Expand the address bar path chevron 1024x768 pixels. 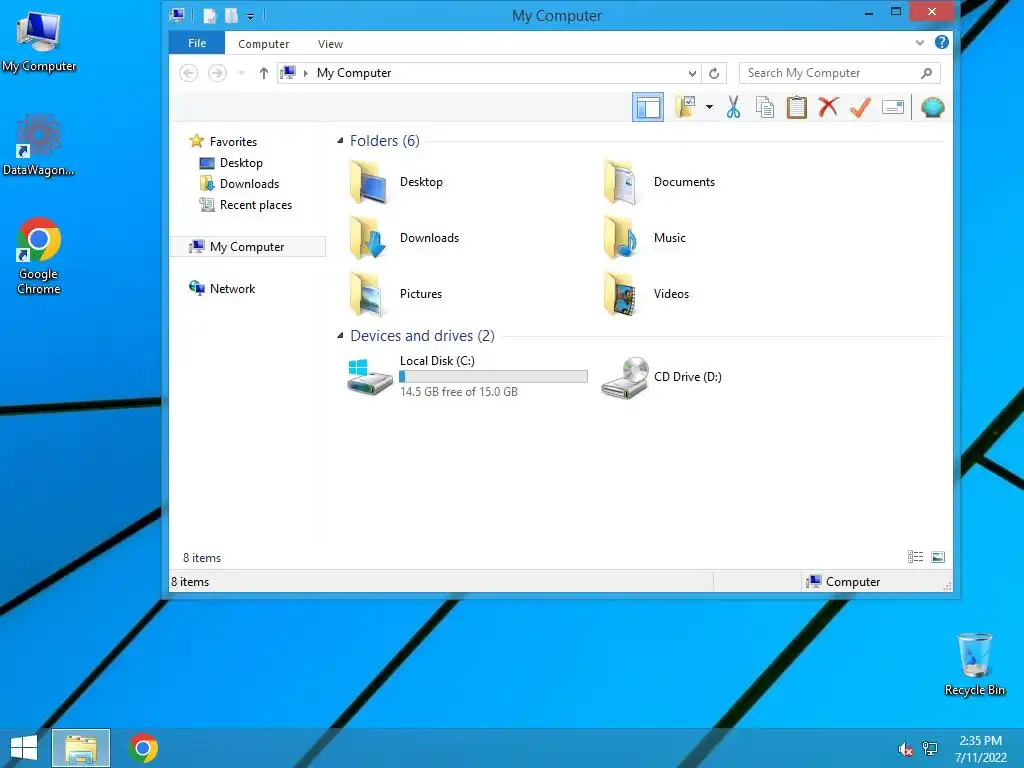[x=305, y=73]
